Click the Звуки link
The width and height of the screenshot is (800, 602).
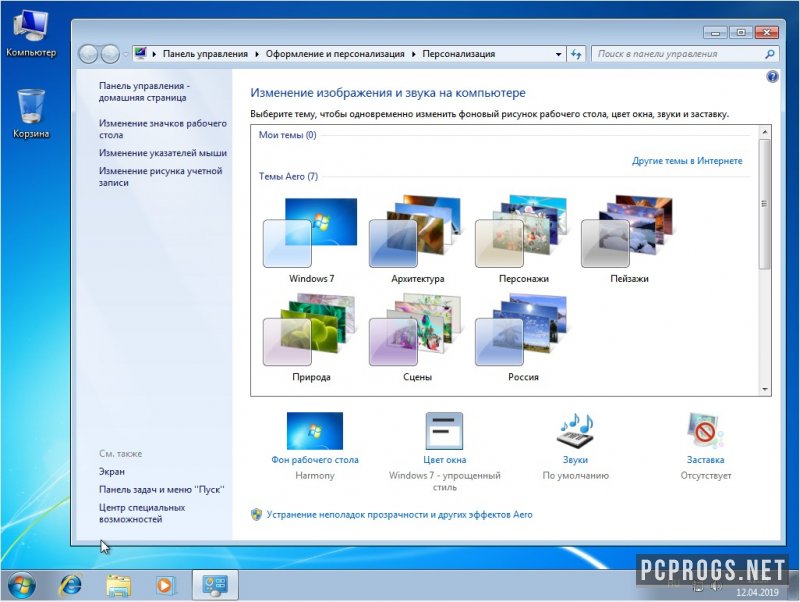pos(576,460)
